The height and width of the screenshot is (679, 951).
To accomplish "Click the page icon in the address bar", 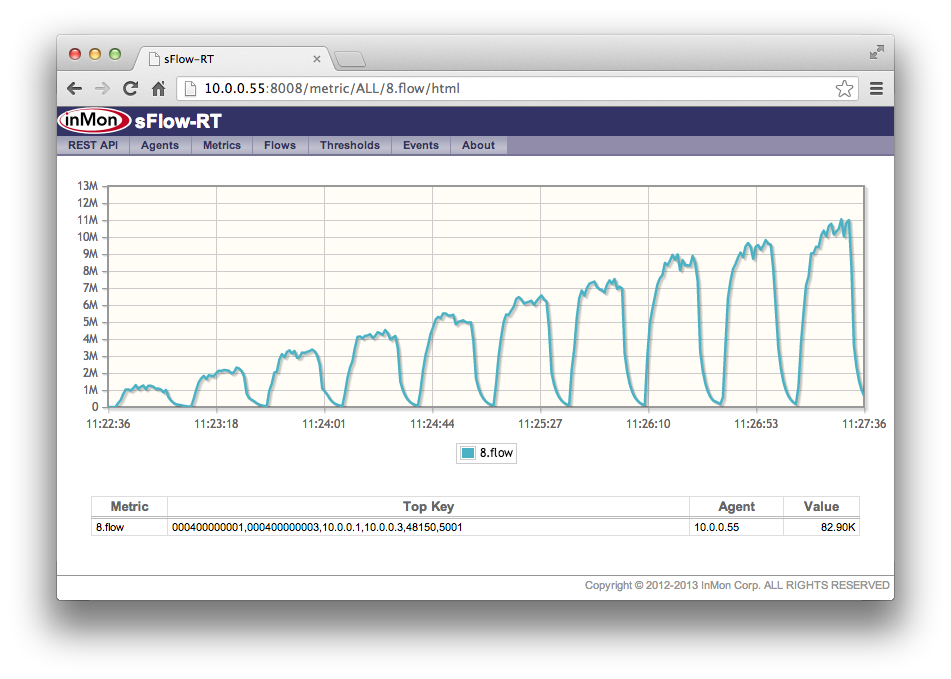I will [188, 88].
